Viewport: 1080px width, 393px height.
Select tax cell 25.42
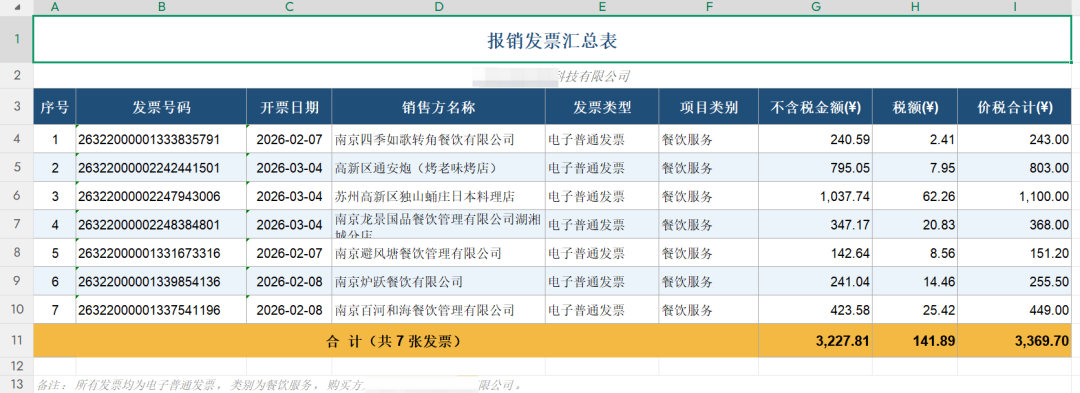point(915,309)
